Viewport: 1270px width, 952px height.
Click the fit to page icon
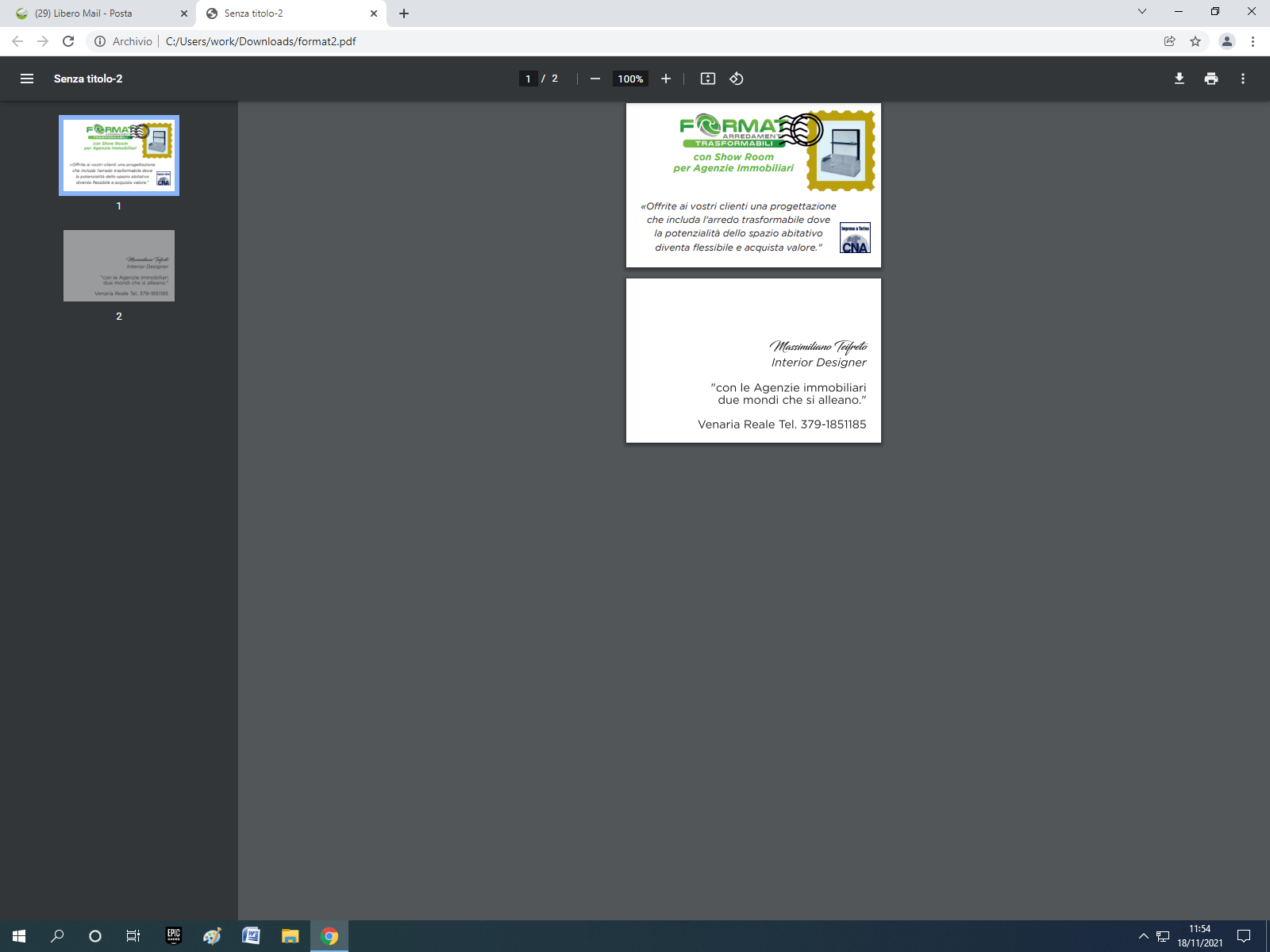(x=708, y=79)
